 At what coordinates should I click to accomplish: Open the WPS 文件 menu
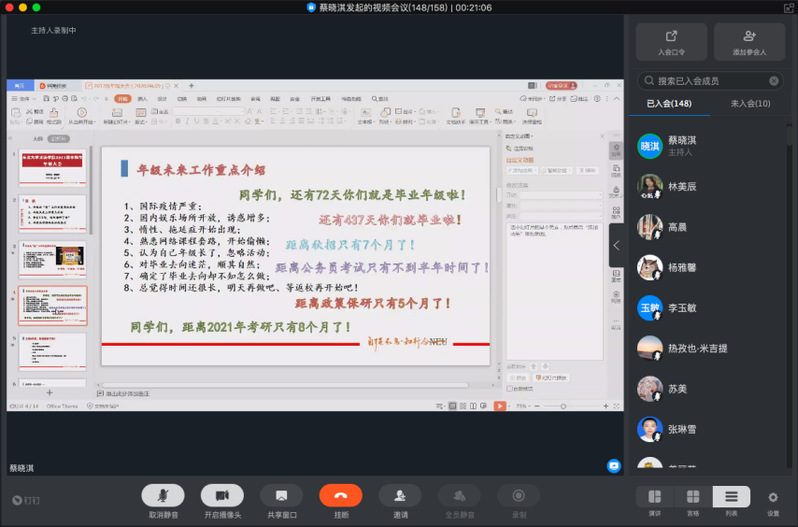24,99
